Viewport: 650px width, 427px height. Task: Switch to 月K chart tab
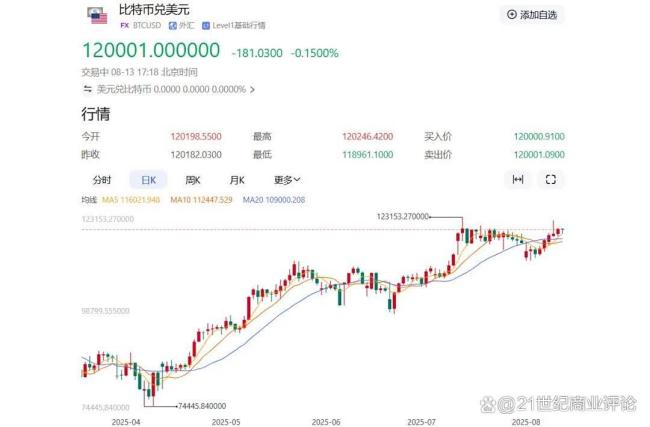pyautogui.click(x=237, y=180)
